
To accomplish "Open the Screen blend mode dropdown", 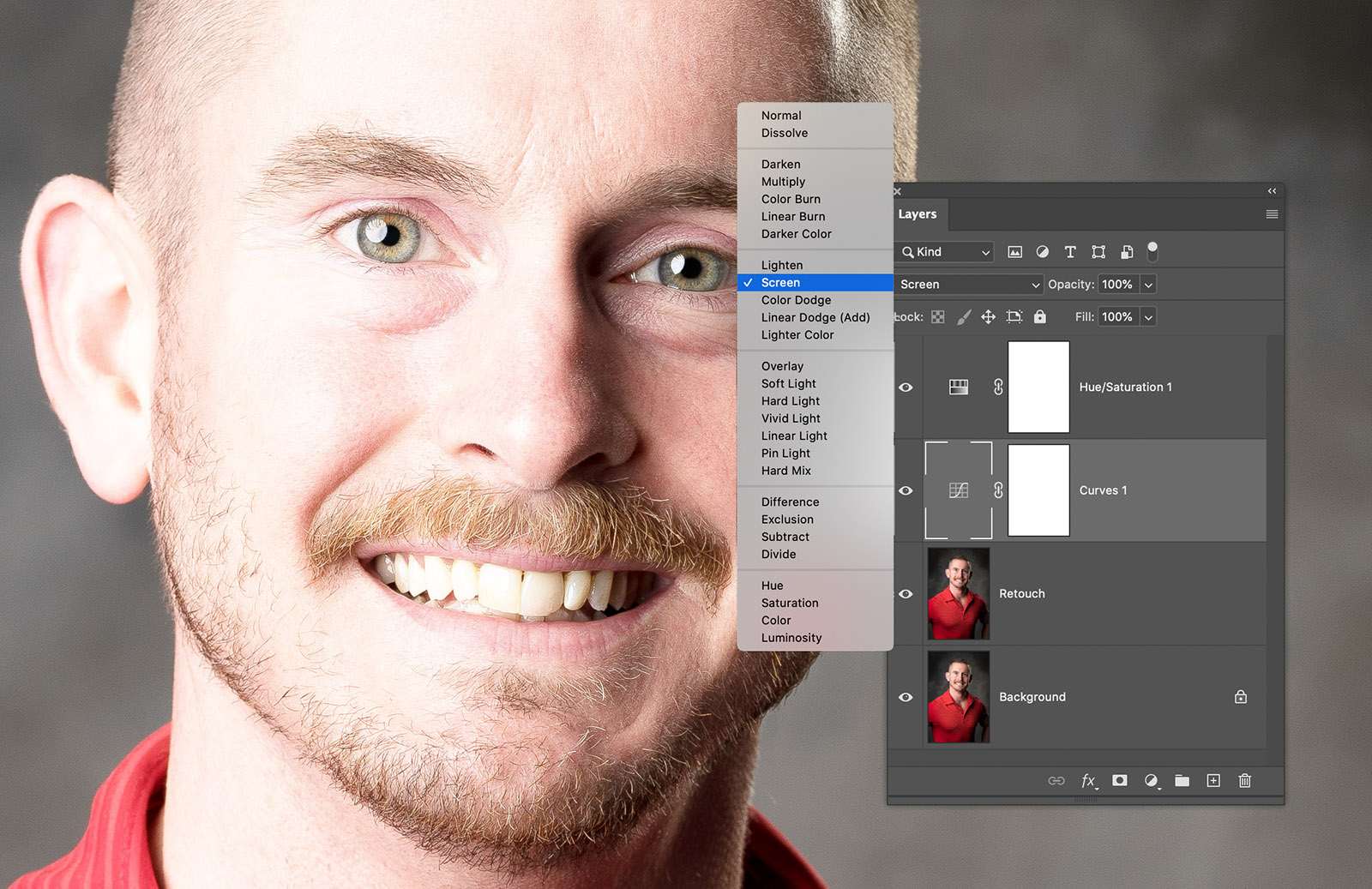I will 968,285.
